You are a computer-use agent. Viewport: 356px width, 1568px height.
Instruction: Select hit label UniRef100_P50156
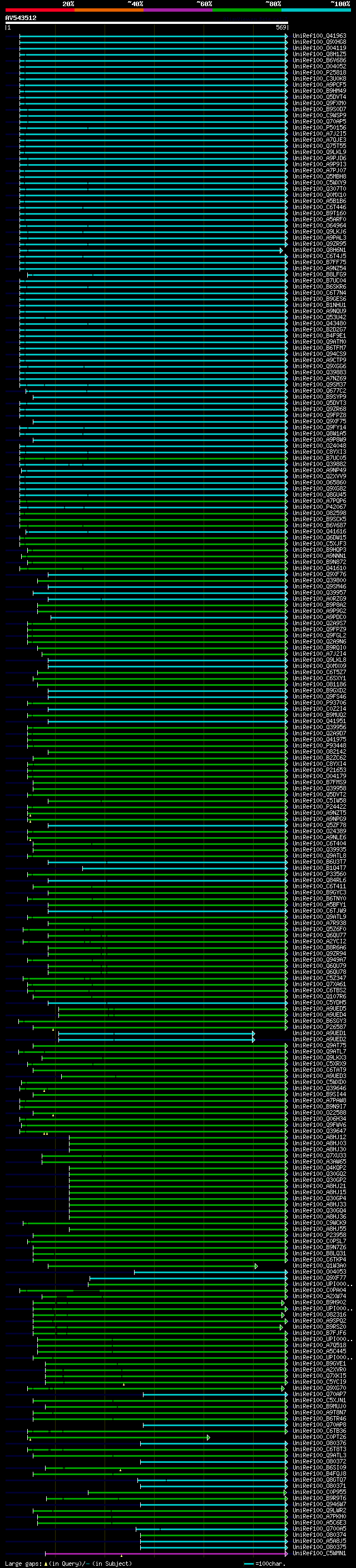[x=319, y=128]
